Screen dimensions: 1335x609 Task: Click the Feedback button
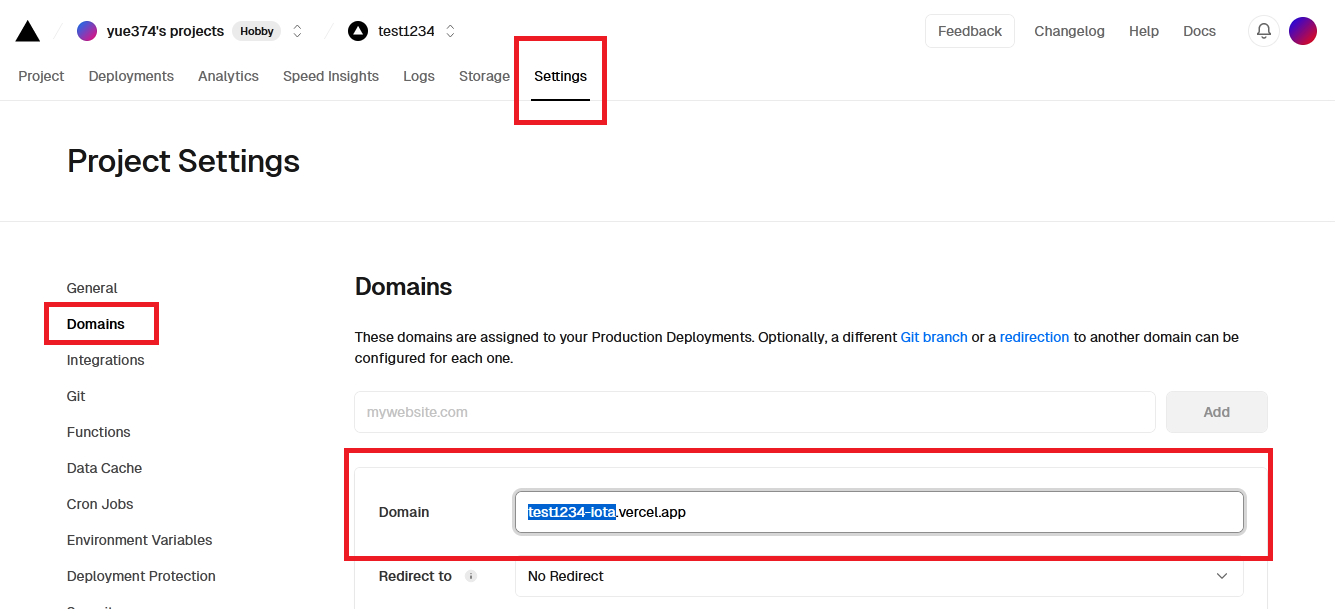[x=970, y=31]
